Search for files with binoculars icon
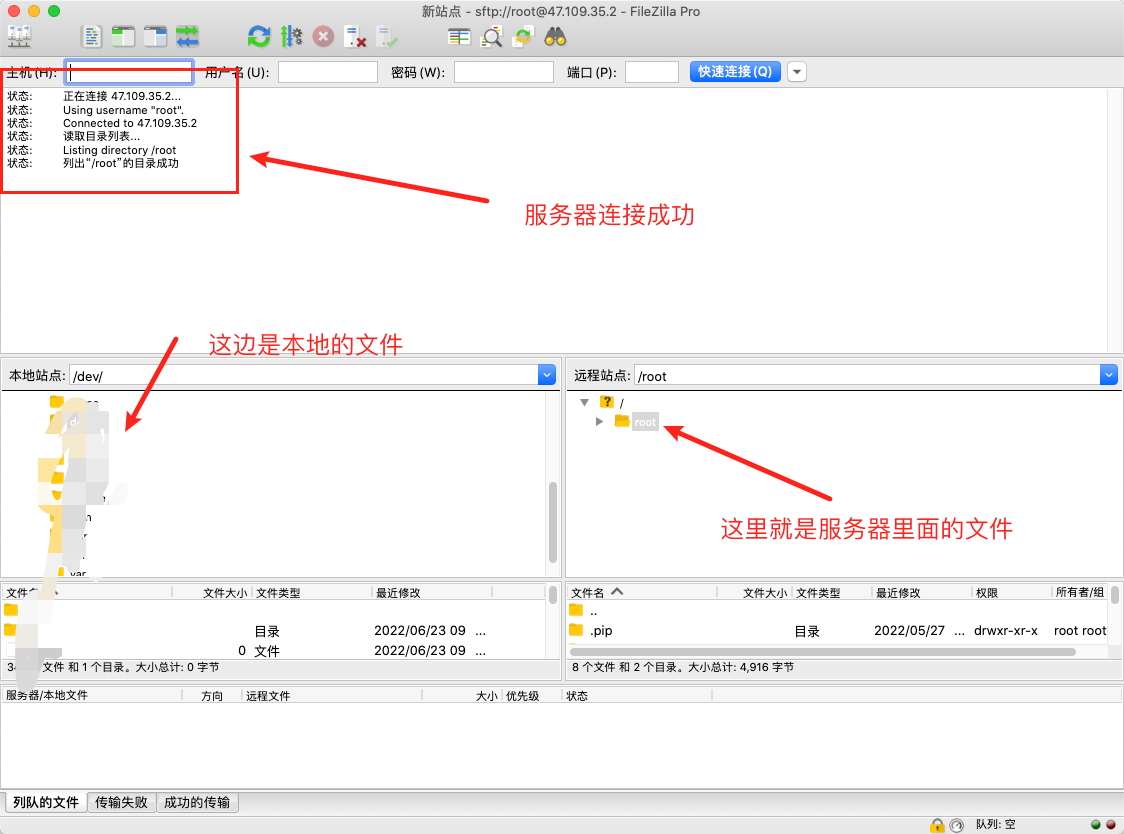Viewport: 1124px width, 834px height. click(x=556, y=36)
